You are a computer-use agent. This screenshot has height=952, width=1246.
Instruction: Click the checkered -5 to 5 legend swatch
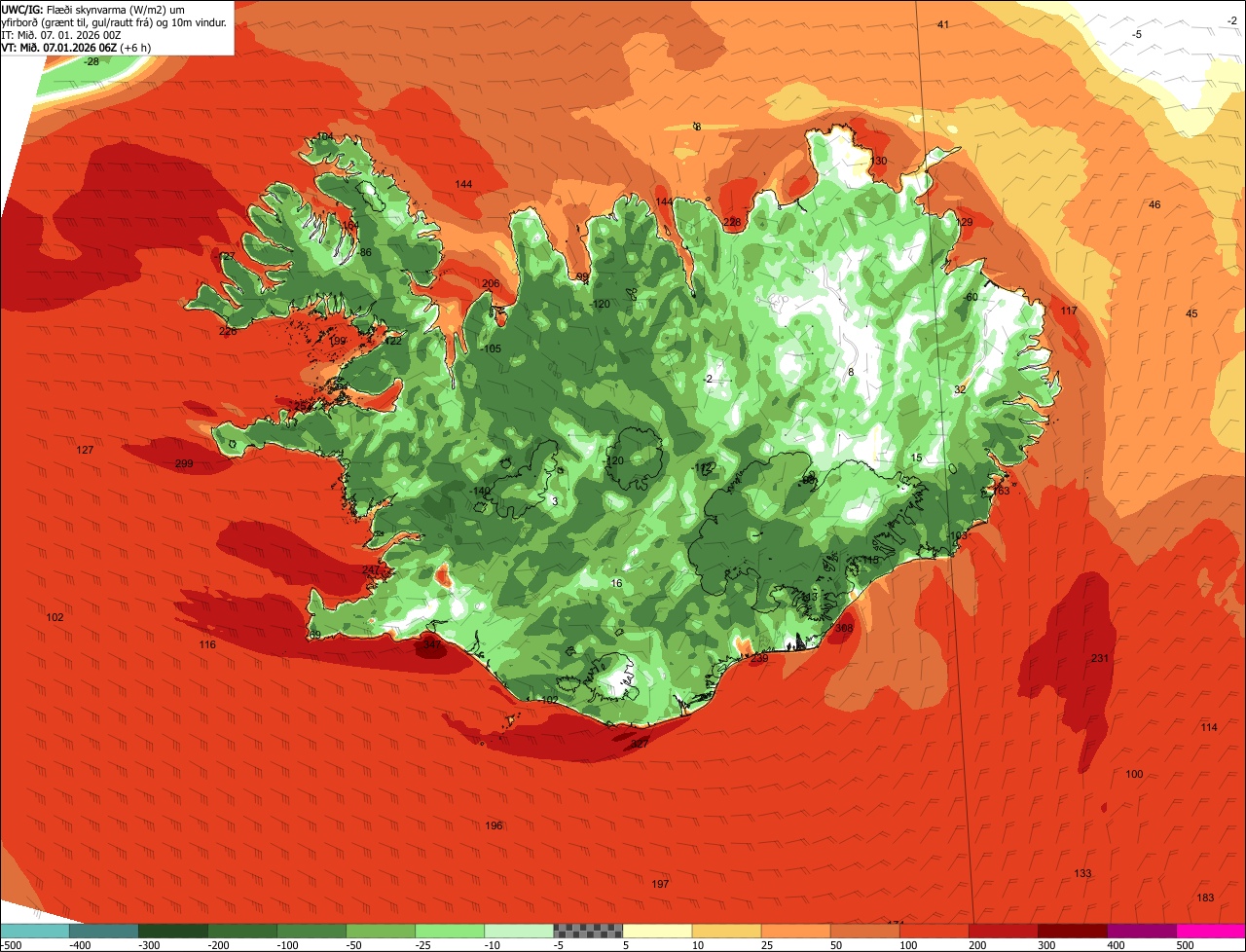[588, 931]
